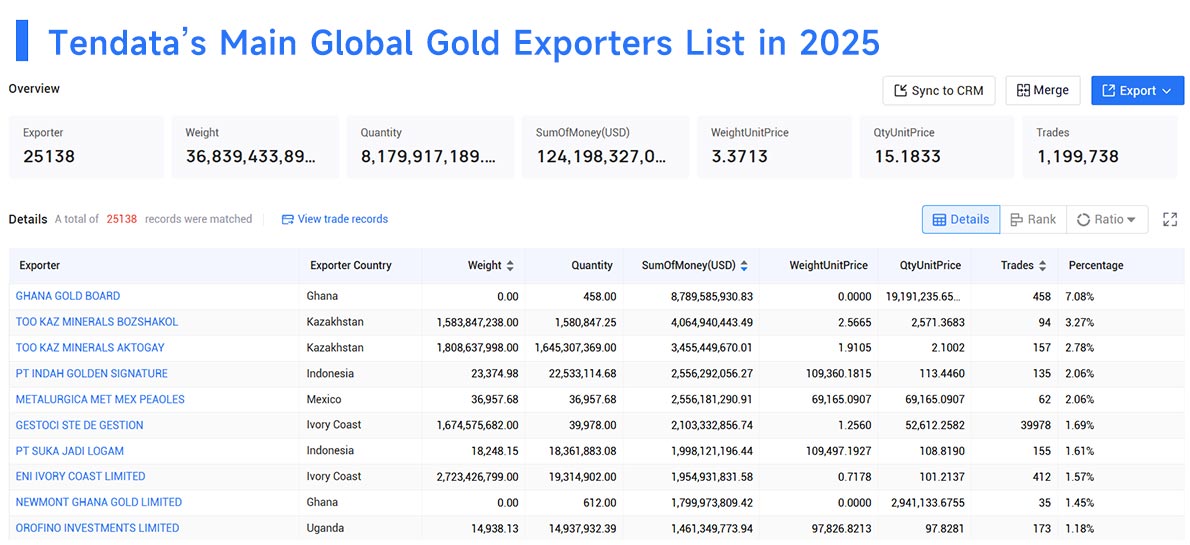The image size is (1190, 545).
Task: Click the Overview section label
Action: [x=34, y=89]
